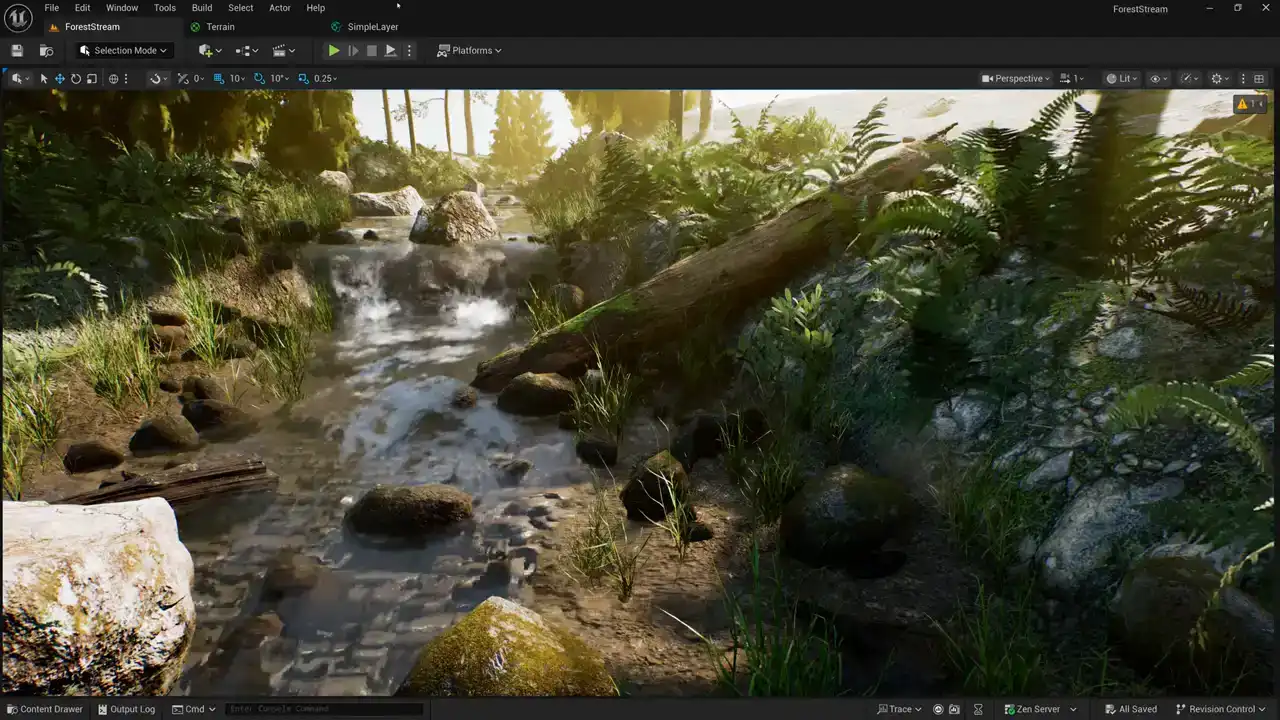Click the Save current level icon
The width and height of the screenshot is (1280, 720).
17,51
